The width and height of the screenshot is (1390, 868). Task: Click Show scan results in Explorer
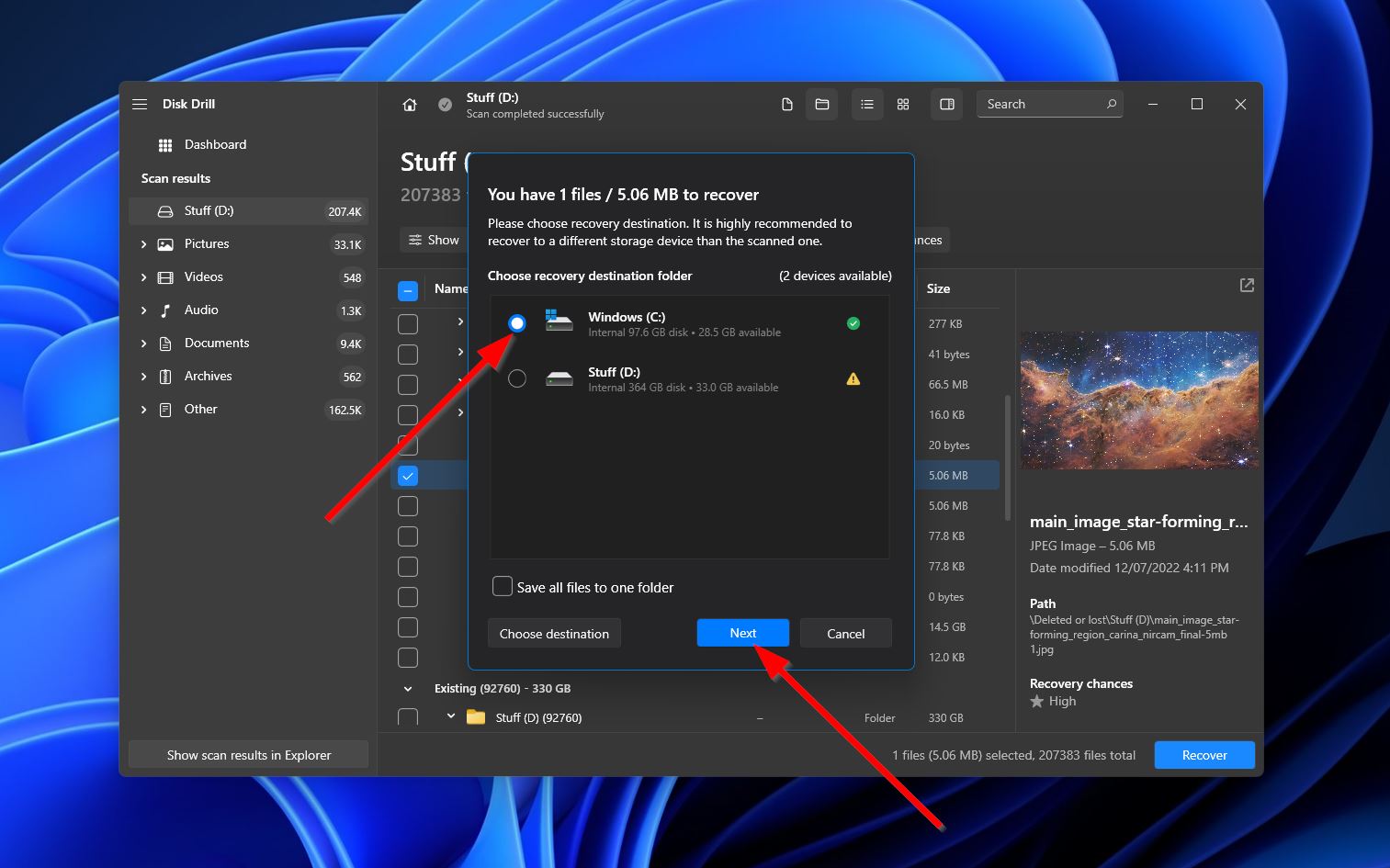[x=248, y=755]
